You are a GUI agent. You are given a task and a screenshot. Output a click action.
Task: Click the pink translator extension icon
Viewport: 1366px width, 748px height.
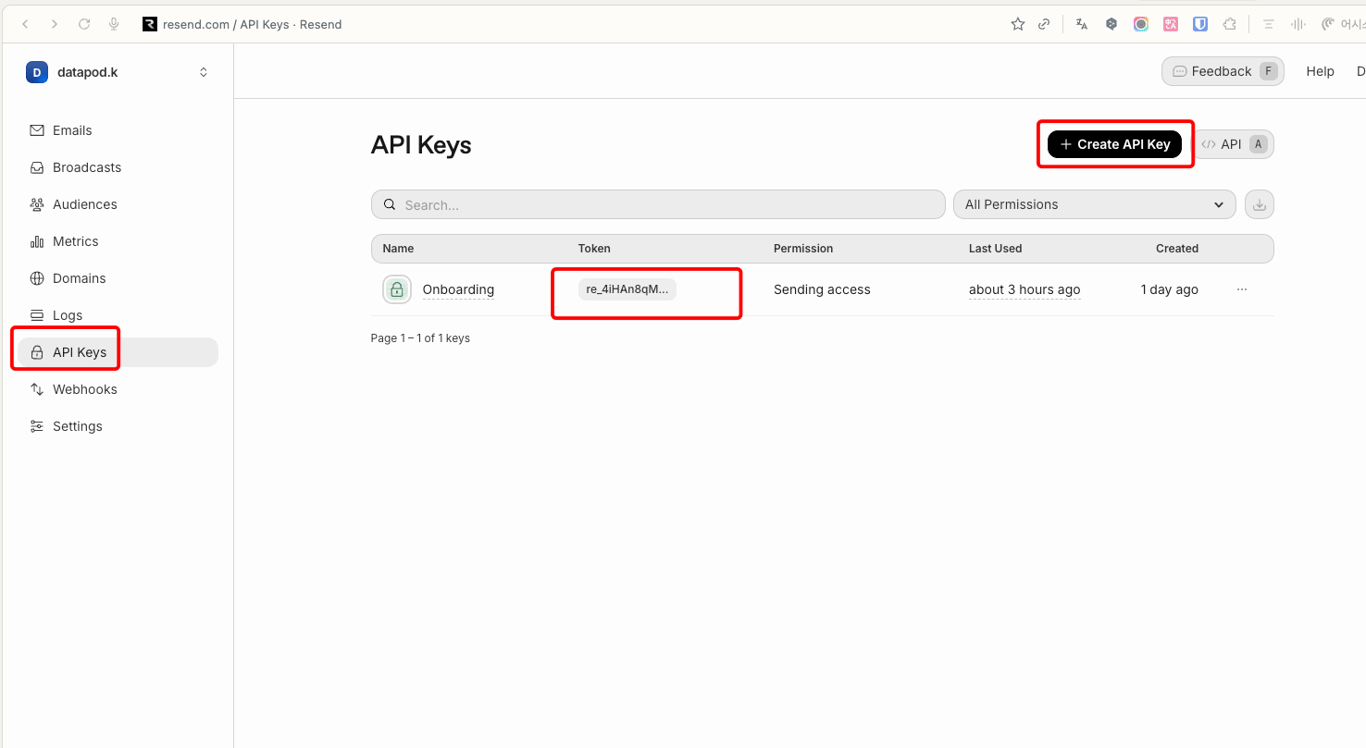point(1170,24)
